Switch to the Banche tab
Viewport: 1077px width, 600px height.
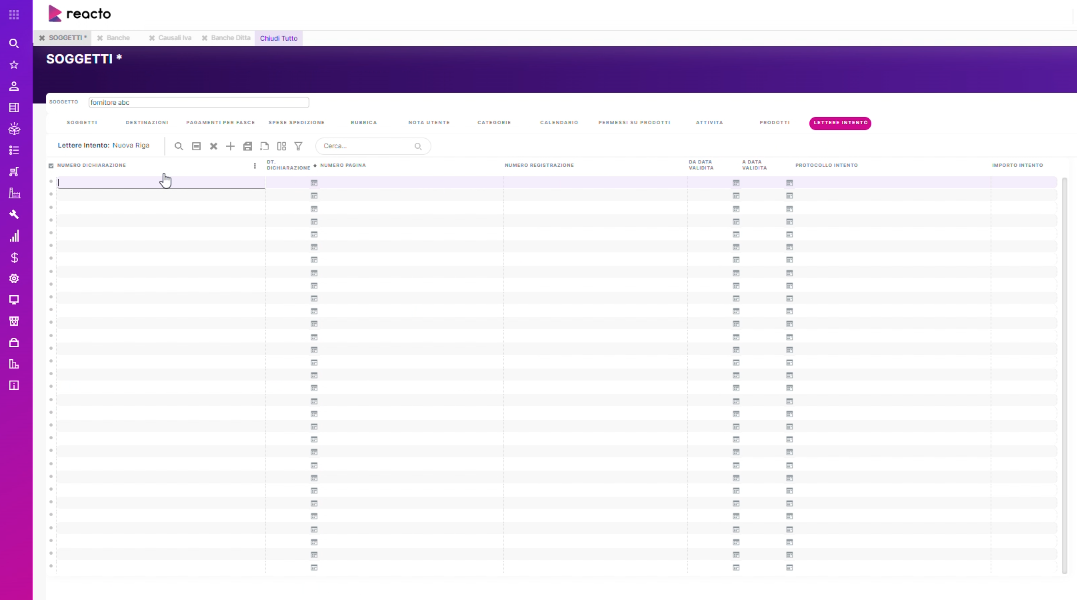(118, 38)
